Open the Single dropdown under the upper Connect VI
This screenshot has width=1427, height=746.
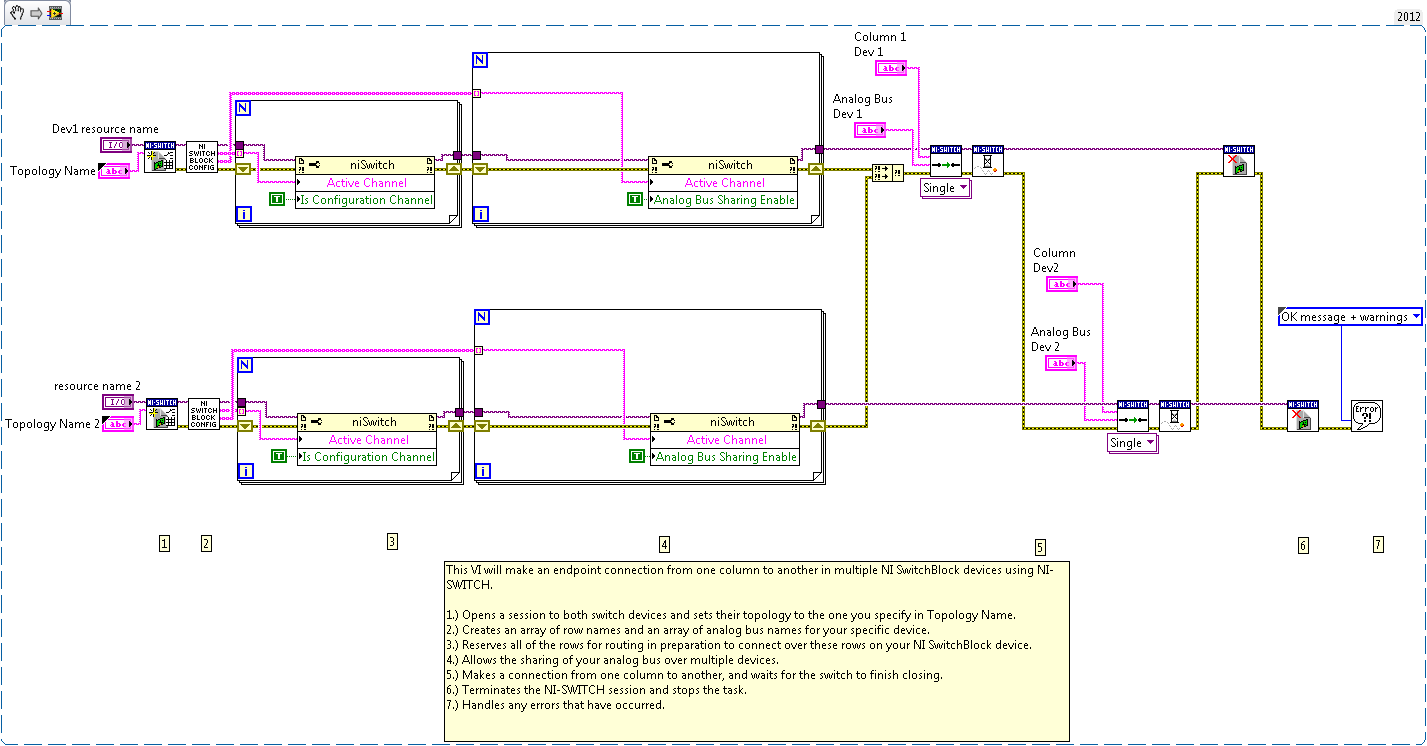click(x=945, y=188)
